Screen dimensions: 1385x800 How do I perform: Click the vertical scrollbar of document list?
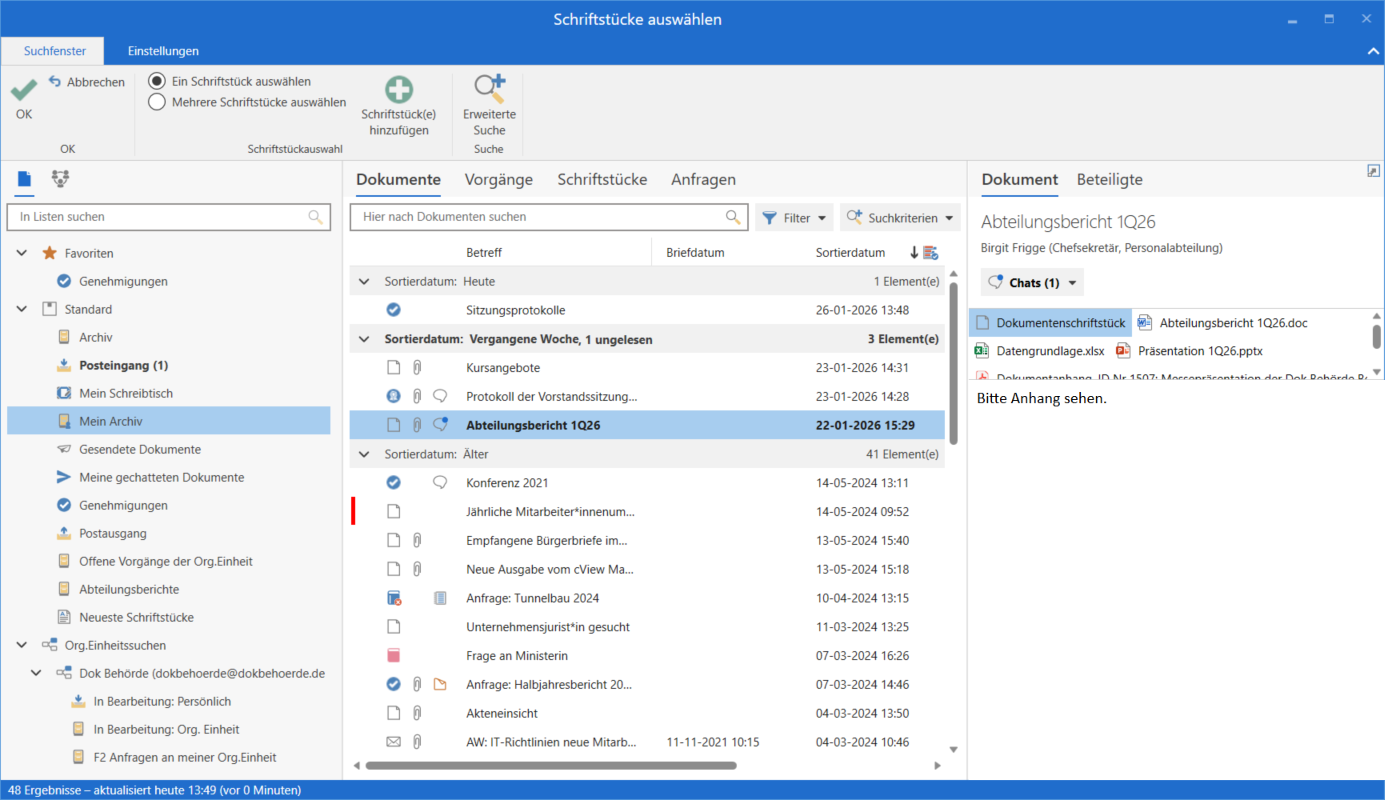tap(953, 364)
